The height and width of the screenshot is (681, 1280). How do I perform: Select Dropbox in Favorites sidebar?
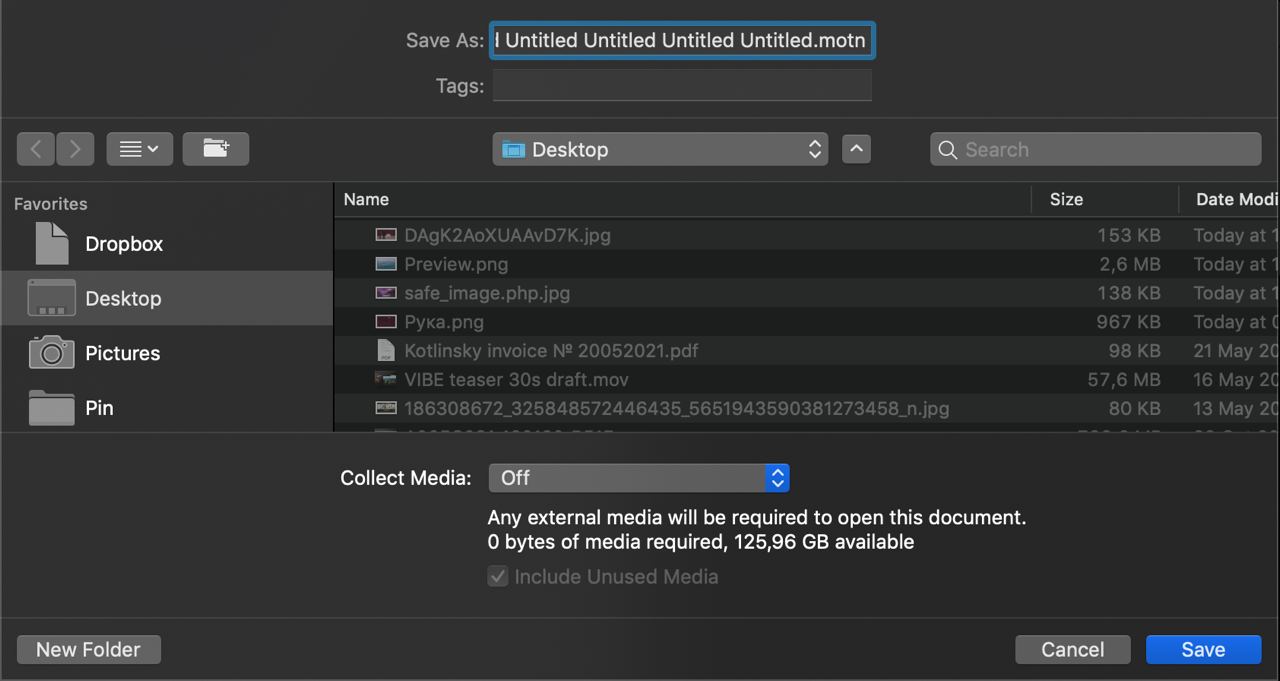click(x=123, y=244)
